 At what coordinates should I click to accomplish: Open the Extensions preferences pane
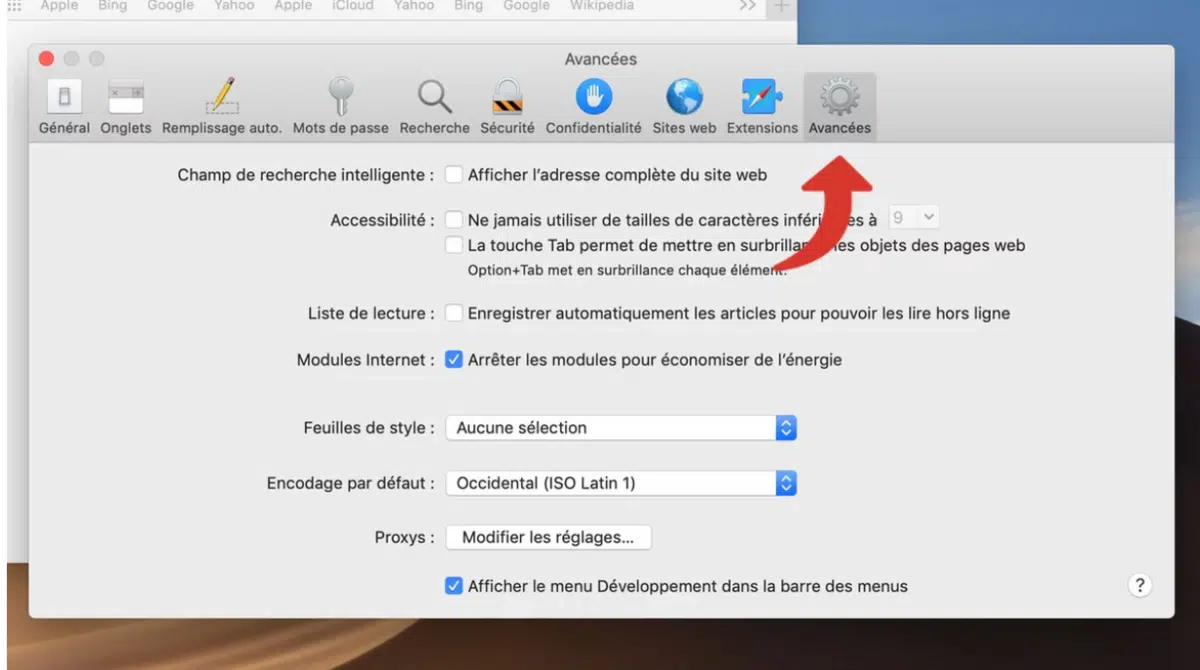[x=762, y=107]
